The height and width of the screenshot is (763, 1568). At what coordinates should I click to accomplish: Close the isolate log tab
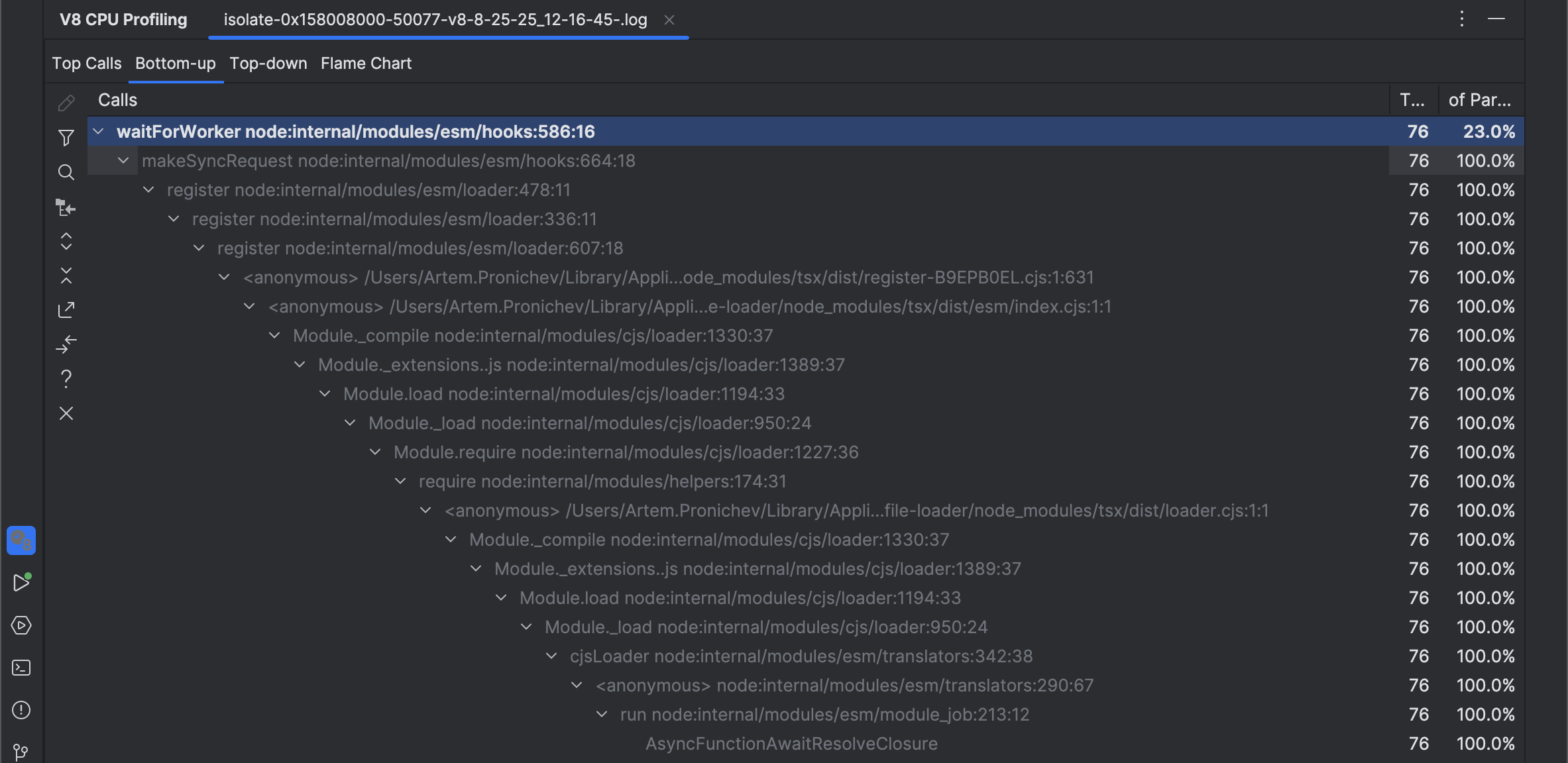click(x=670, y=20)
